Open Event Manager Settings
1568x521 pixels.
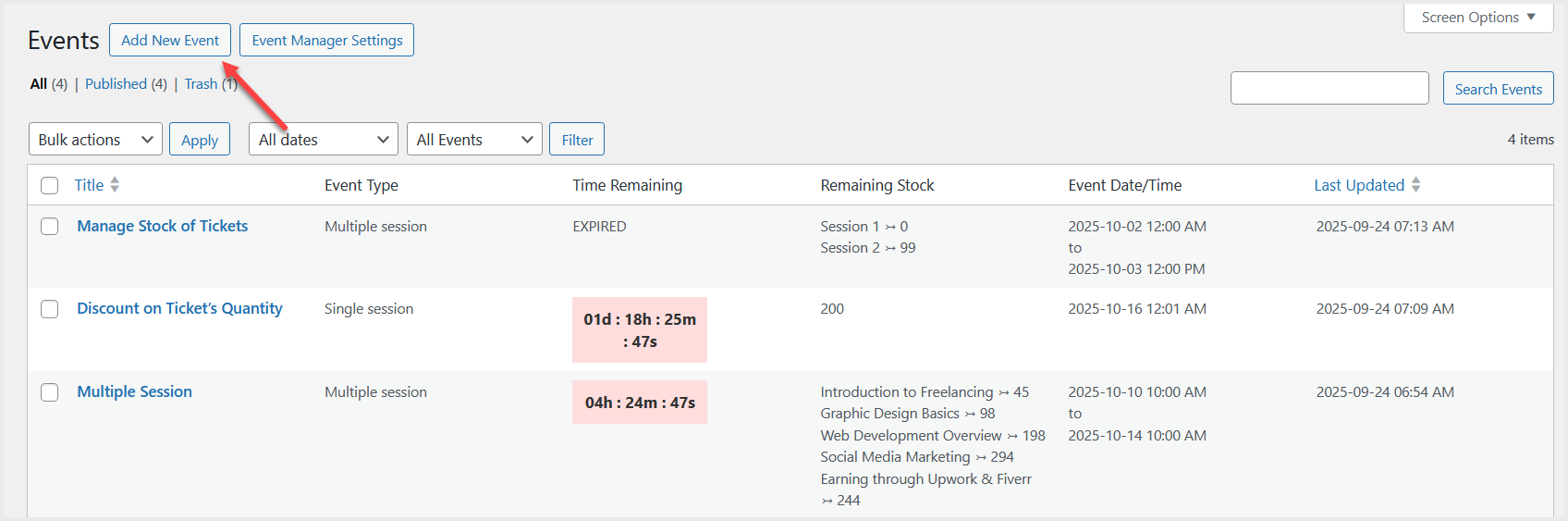326,41
